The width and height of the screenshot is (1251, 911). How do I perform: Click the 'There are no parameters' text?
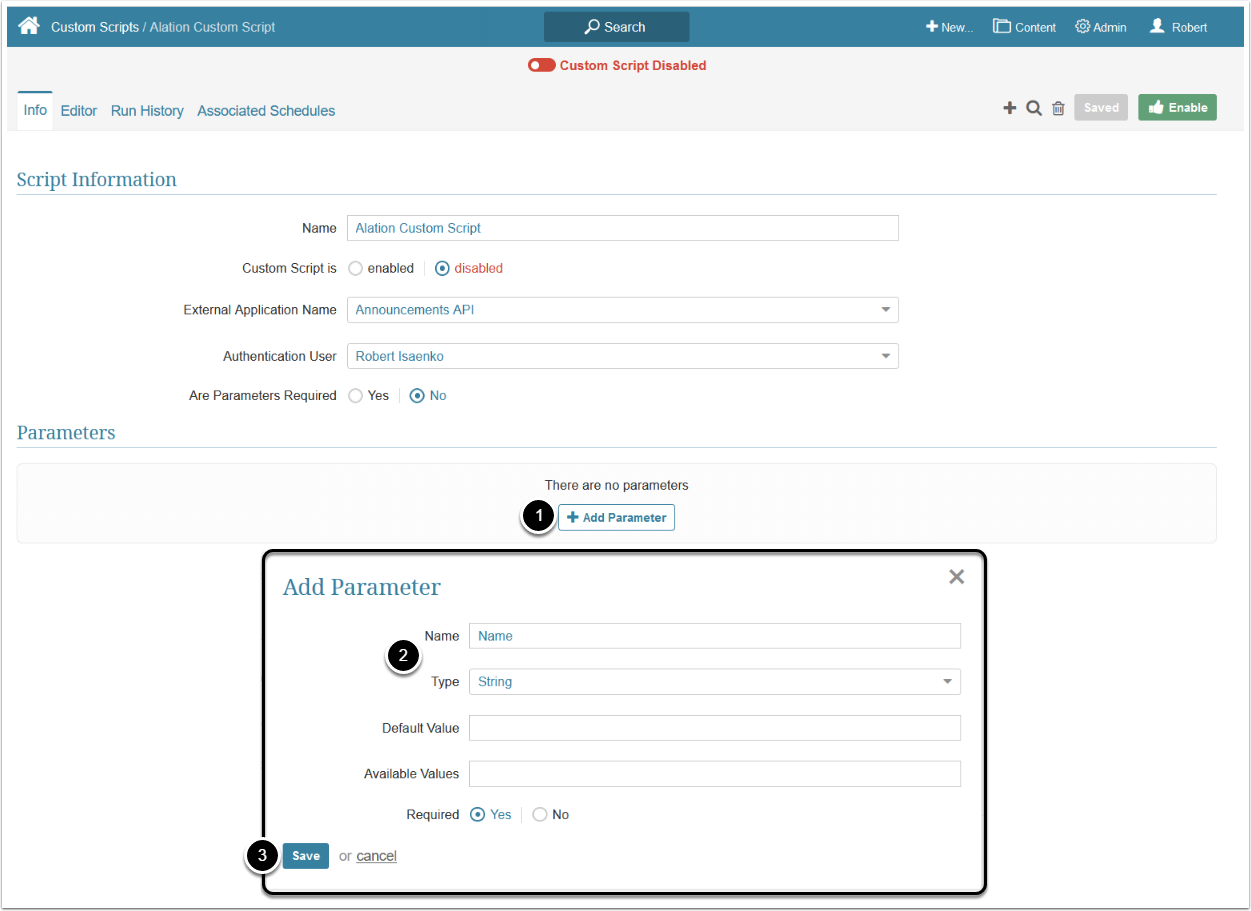616,485
